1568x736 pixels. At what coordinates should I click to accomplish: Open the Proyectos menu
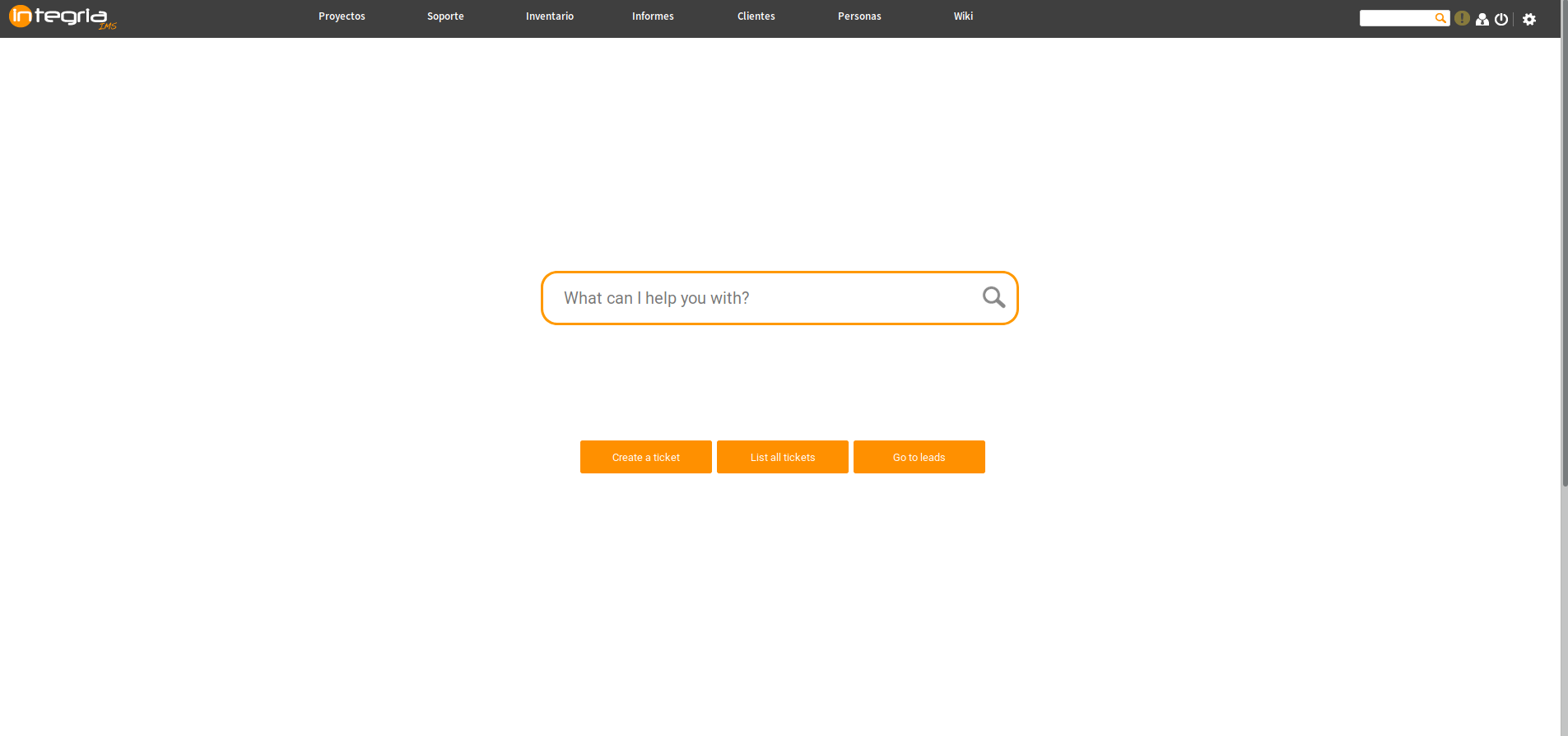(342, 16)
